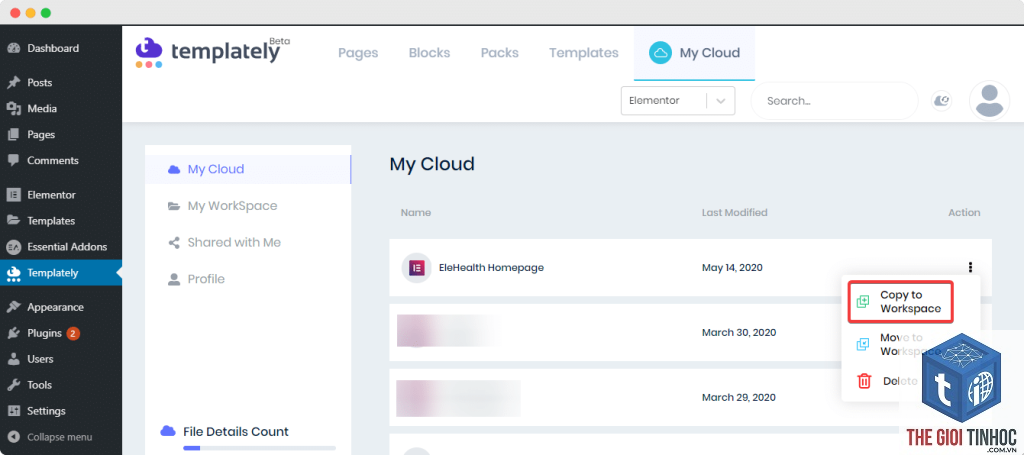Click the Shared with Me share icon

click(174, 243)
